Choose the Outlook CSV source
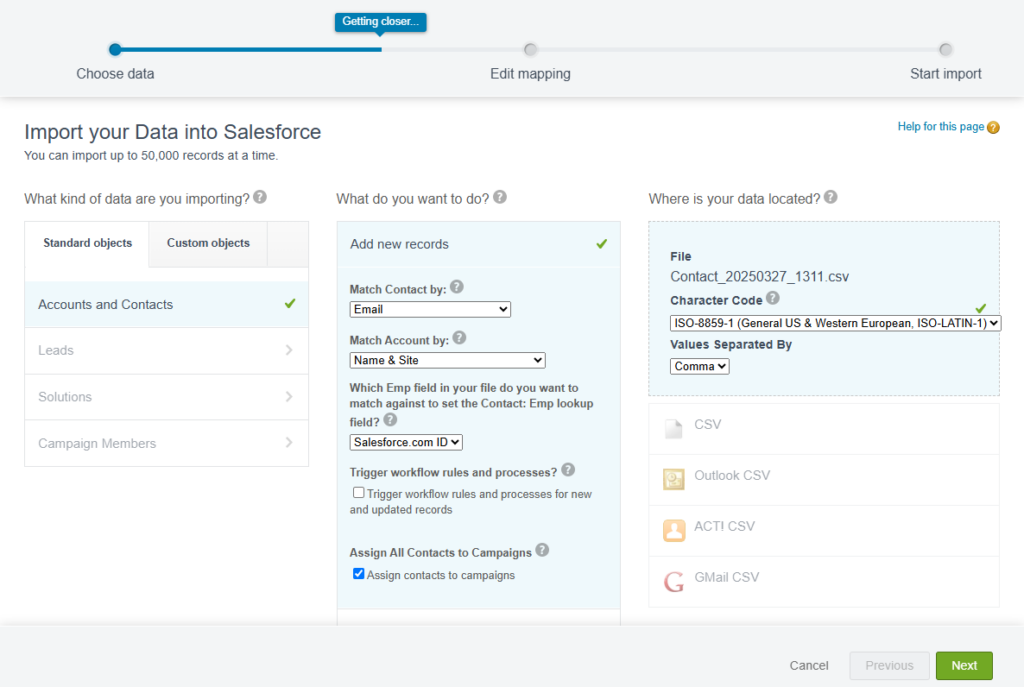 [x=824, y=479]
